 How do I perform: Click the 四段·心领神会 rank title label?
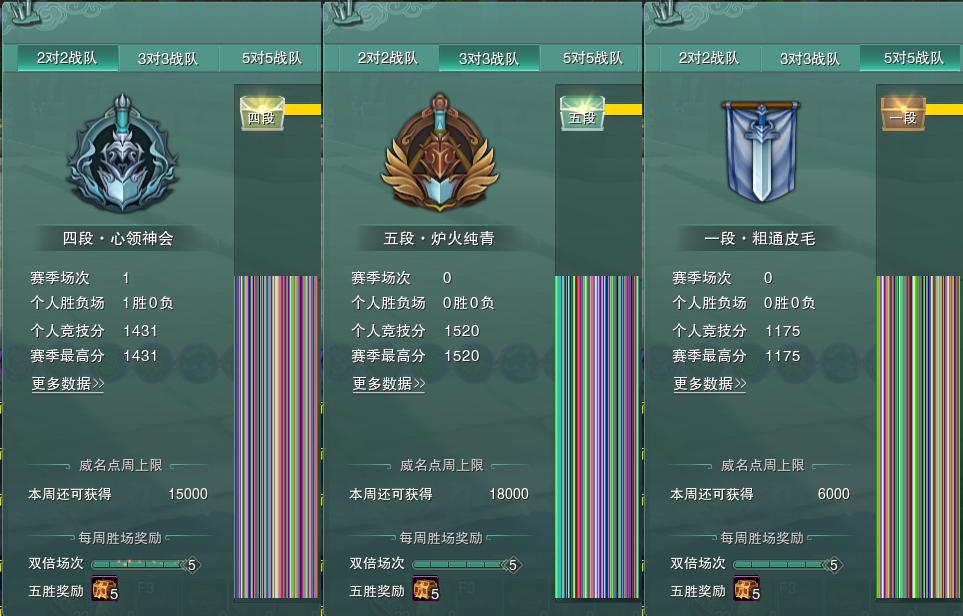click(118, 238)
